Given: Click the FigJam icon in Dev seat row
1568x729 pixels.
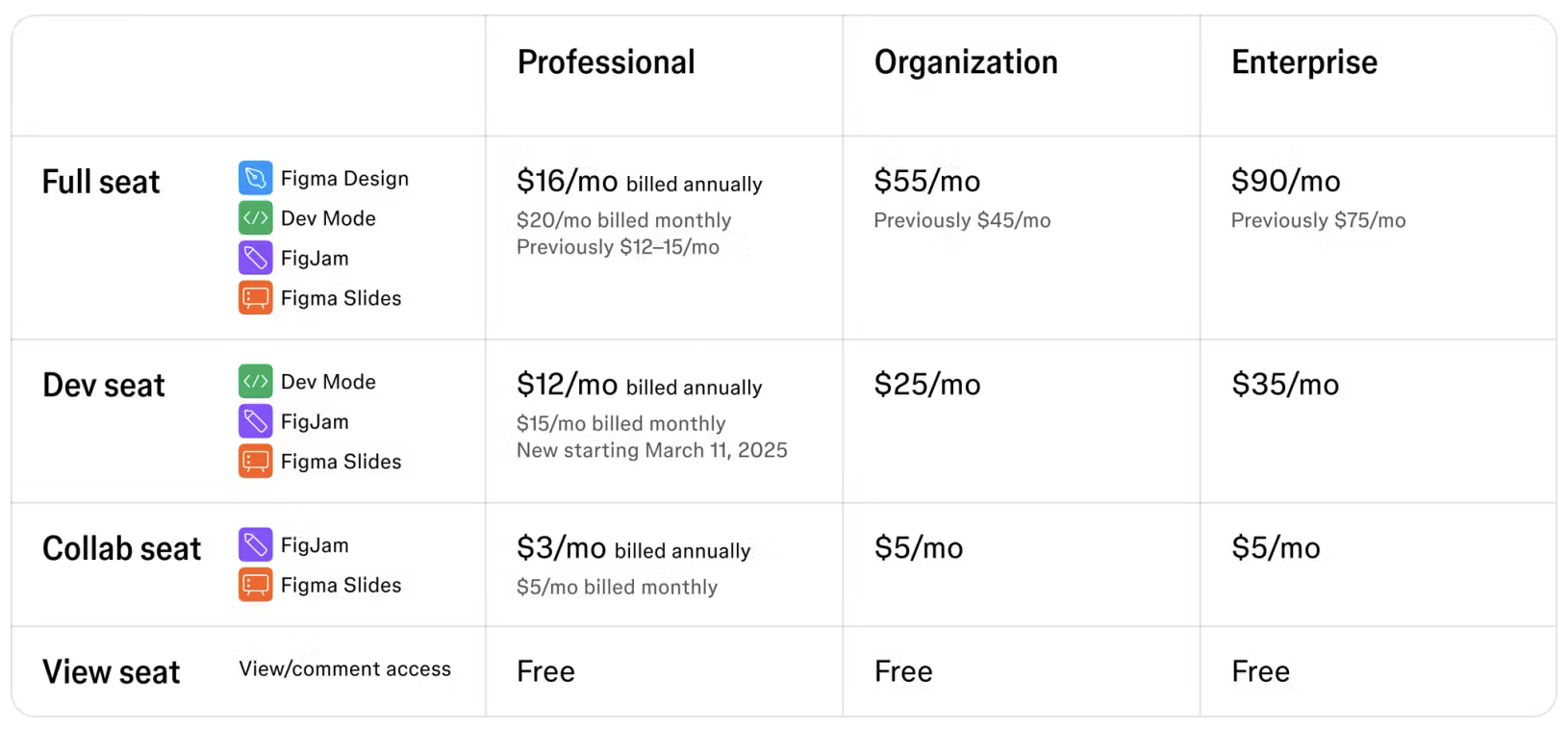Looking at the screenshot, I should [255, 421].
